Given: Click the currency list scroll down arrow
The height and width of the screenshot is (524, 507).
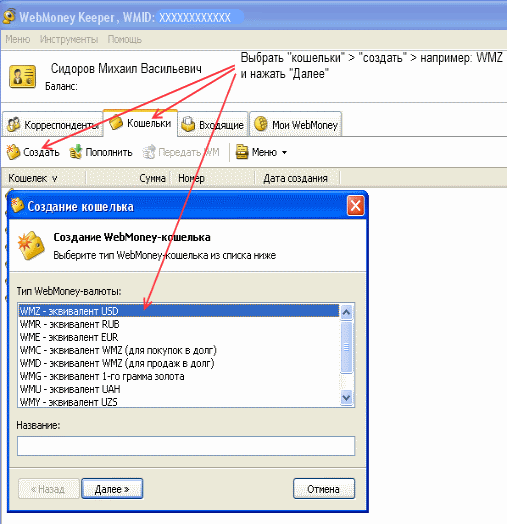Looking at the screenshot, I should tap(347, 398).
